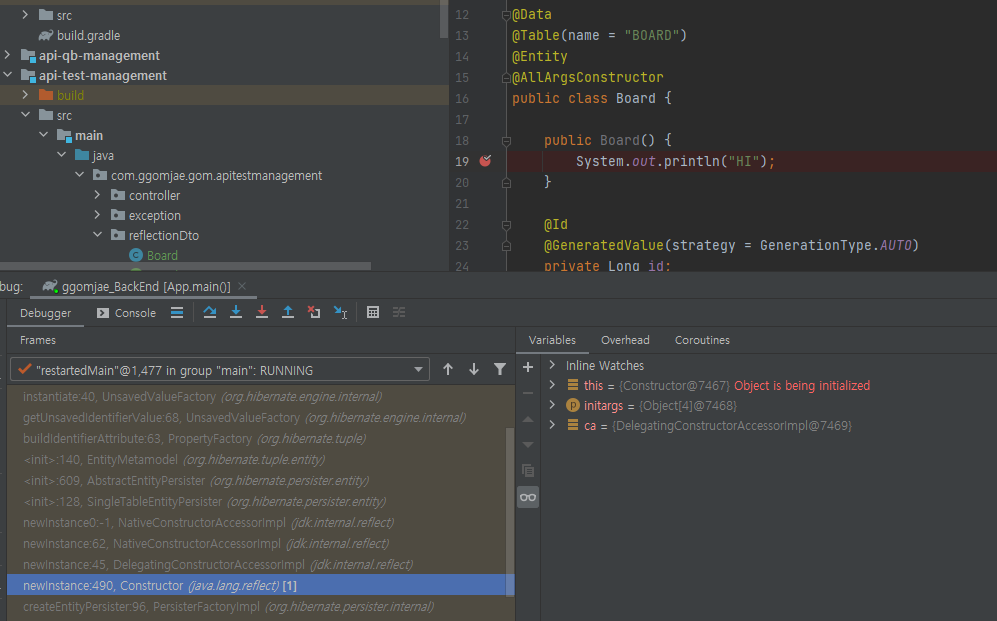Expand the initargs variable node

[552, 405]
